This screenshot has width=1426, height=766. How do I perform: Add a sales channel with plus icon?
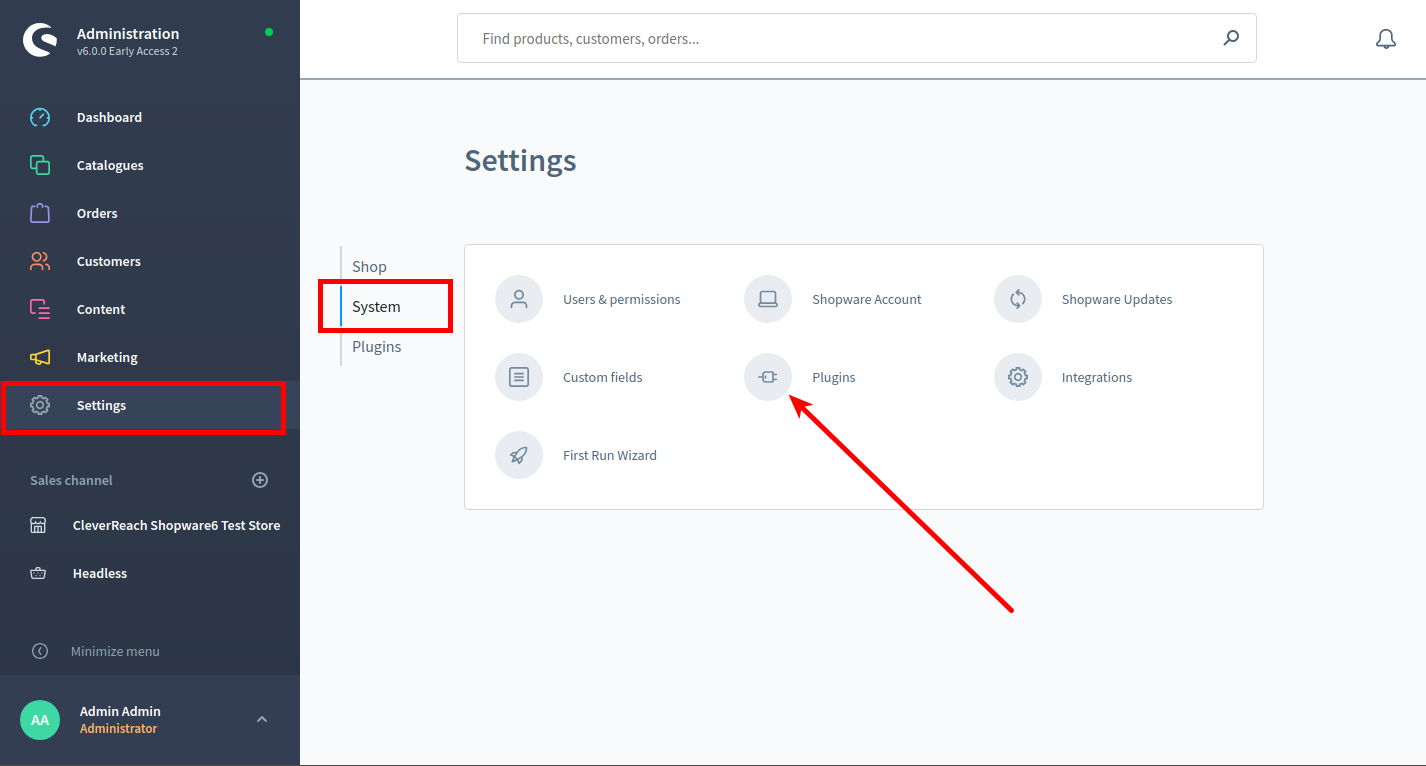260,480
